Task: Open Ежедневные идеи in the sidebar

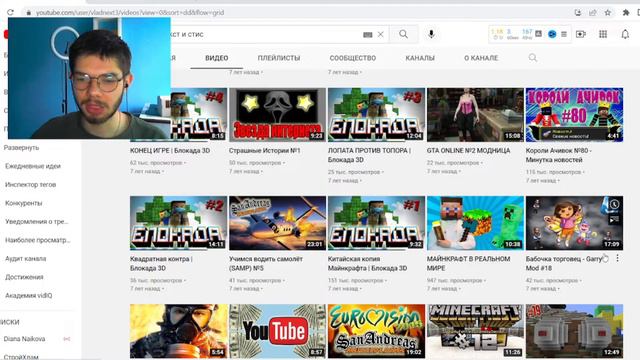Action: (33, 166)
